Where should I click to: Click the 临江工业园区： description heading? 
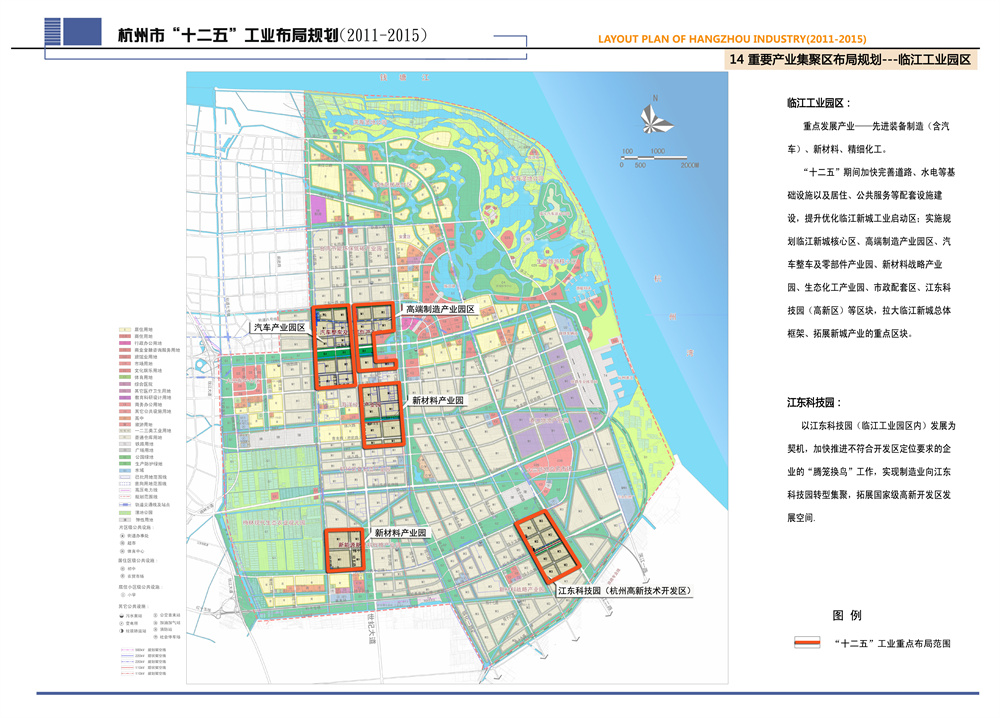818,103
